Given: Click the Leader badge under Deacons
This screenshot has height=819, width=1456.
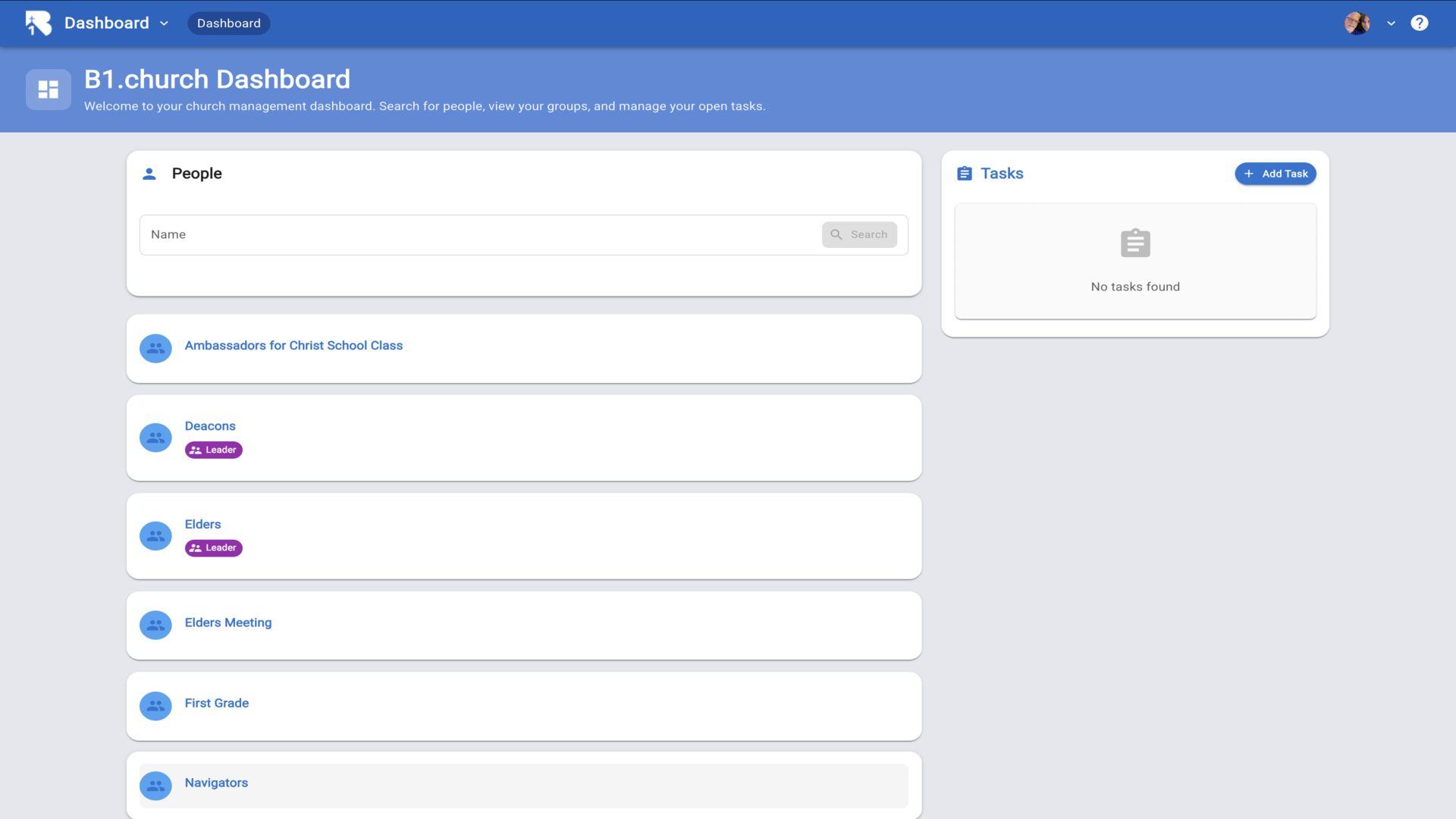Looking at the screenshot, I should point(213,450).
